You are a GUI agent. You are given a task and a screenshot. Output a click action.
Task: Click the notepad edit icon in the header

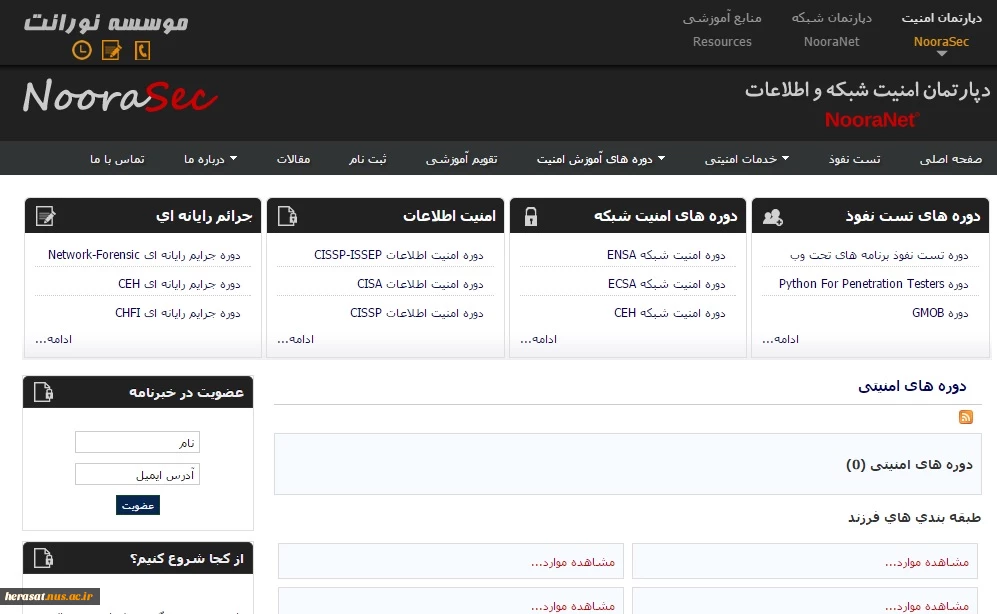[x=111, y=50]
